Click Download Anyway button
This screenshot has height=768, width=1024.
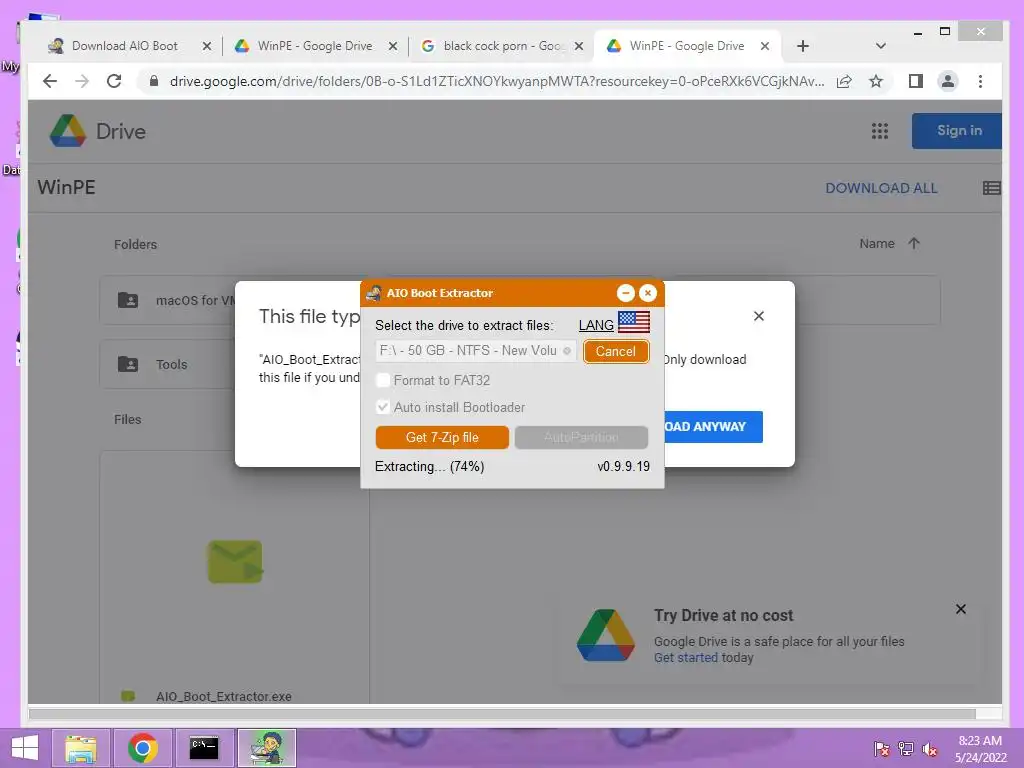point(713,426)
